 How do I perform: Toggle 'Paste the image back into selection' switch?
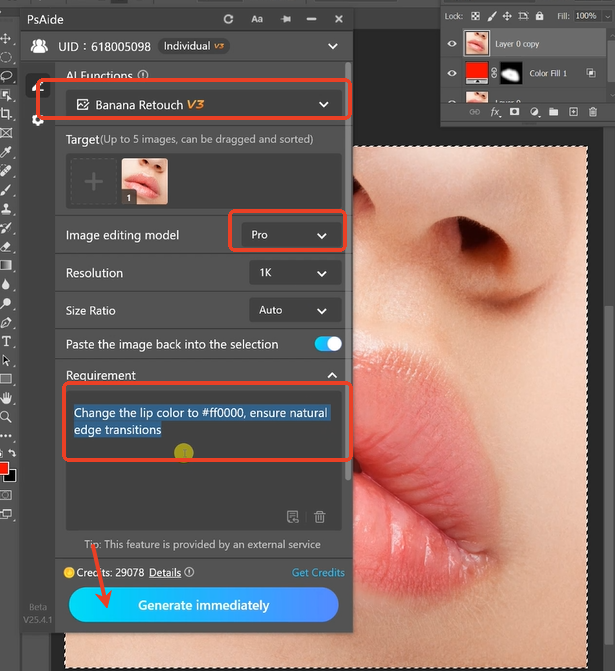(x=328, y=344)
